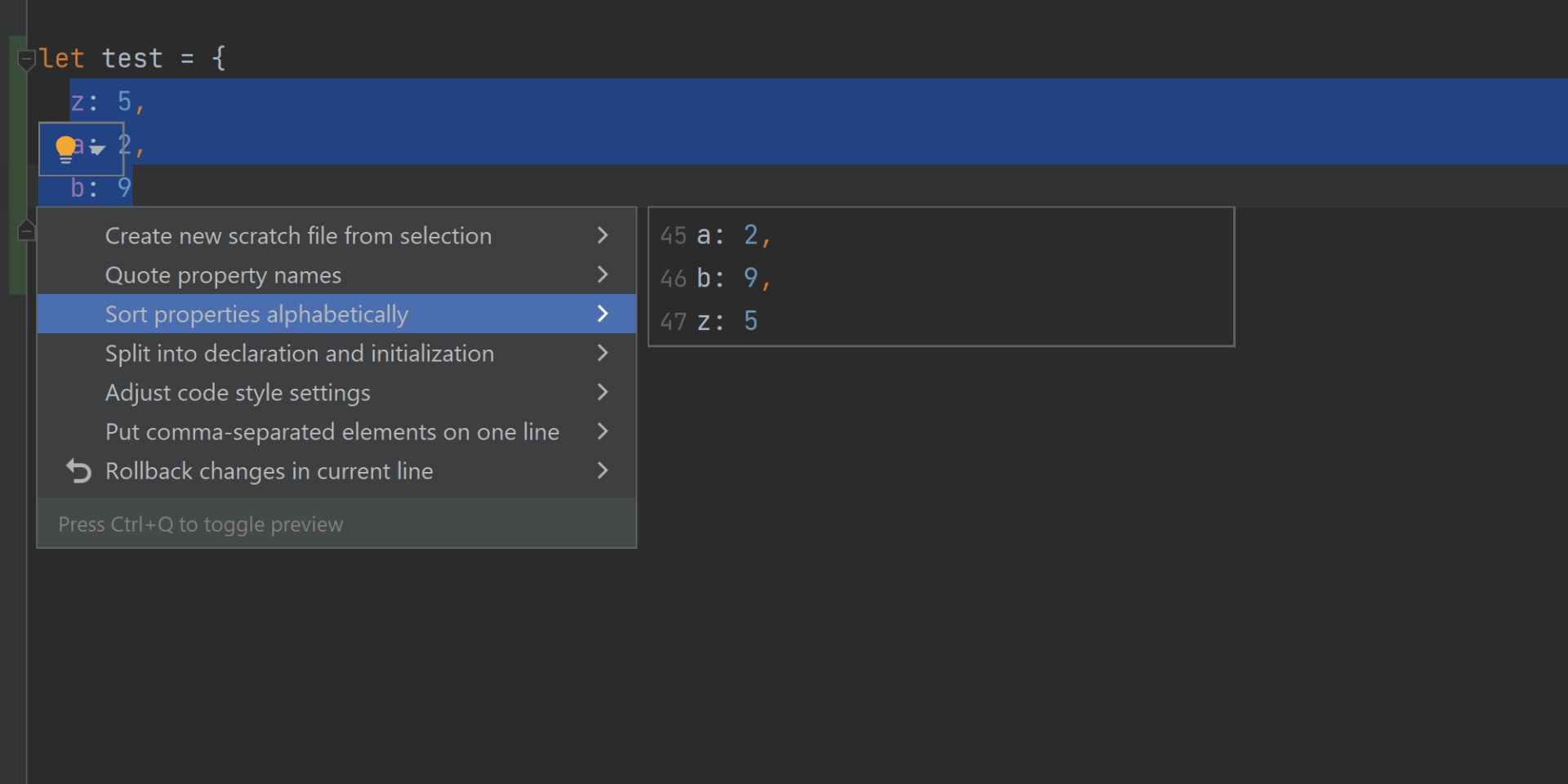Choose Rollback changes in current line
Image resolution: width=1568 pixels, height=784 pixels.
[336, 471]
